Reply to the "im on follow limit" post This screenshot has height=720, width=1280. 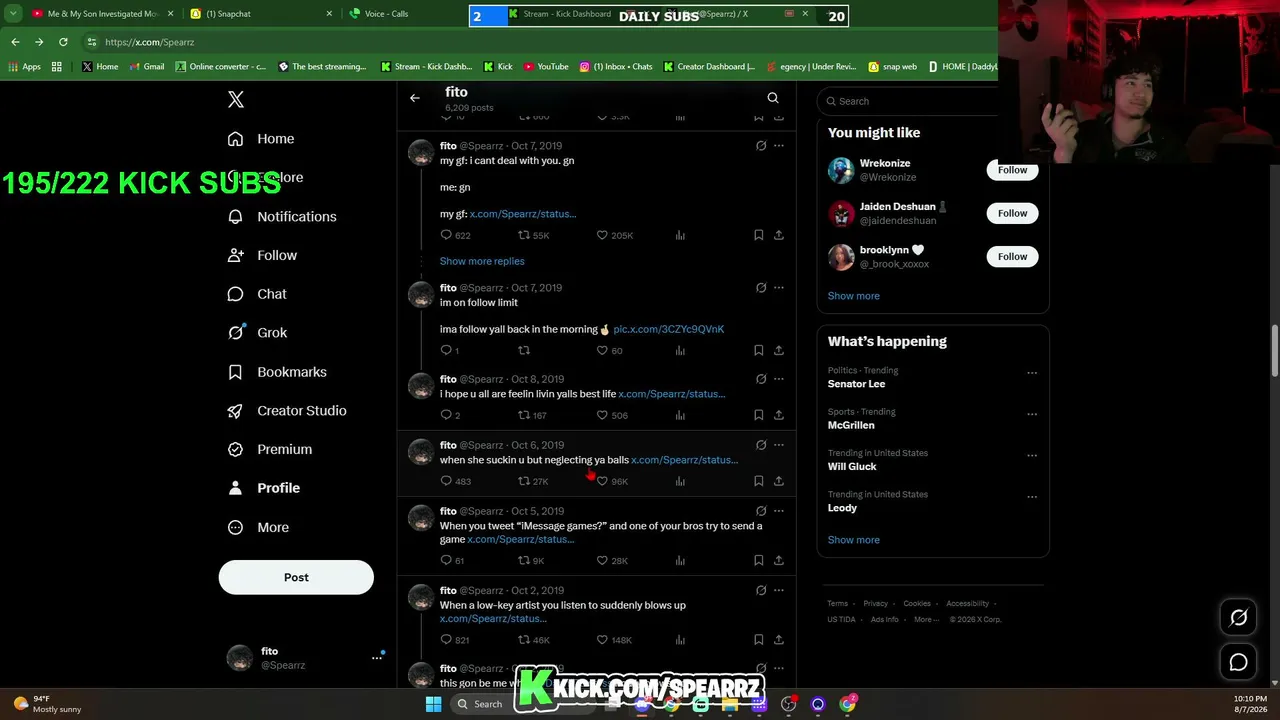[x=446, y=350]
